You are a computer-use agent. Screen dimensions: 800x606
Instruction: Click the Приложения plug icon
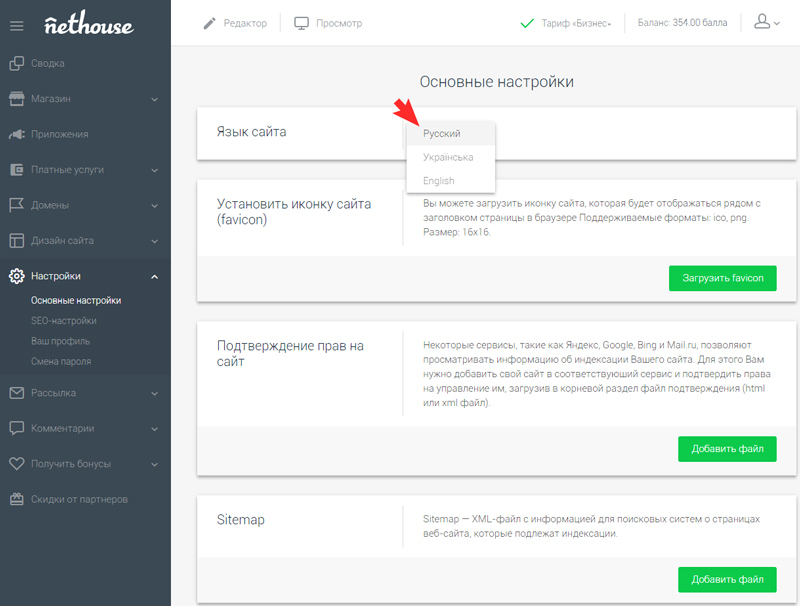tap(17, 134)
